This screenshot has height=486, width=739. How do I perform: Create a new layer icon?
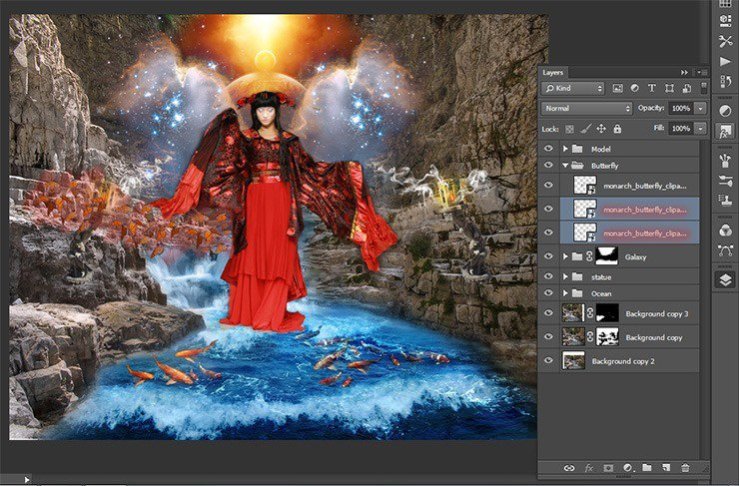pyautogui.click(x=666, y=467)
